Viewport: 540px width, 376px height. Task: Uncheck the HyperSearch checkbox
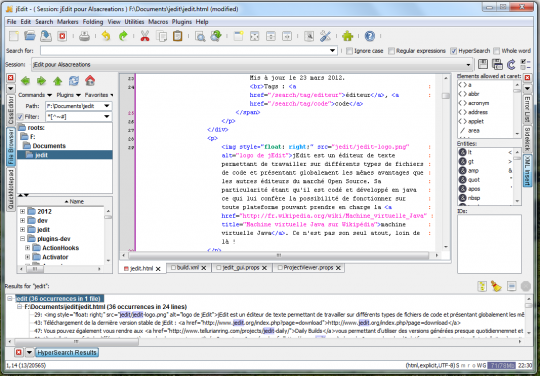(454, 51)
